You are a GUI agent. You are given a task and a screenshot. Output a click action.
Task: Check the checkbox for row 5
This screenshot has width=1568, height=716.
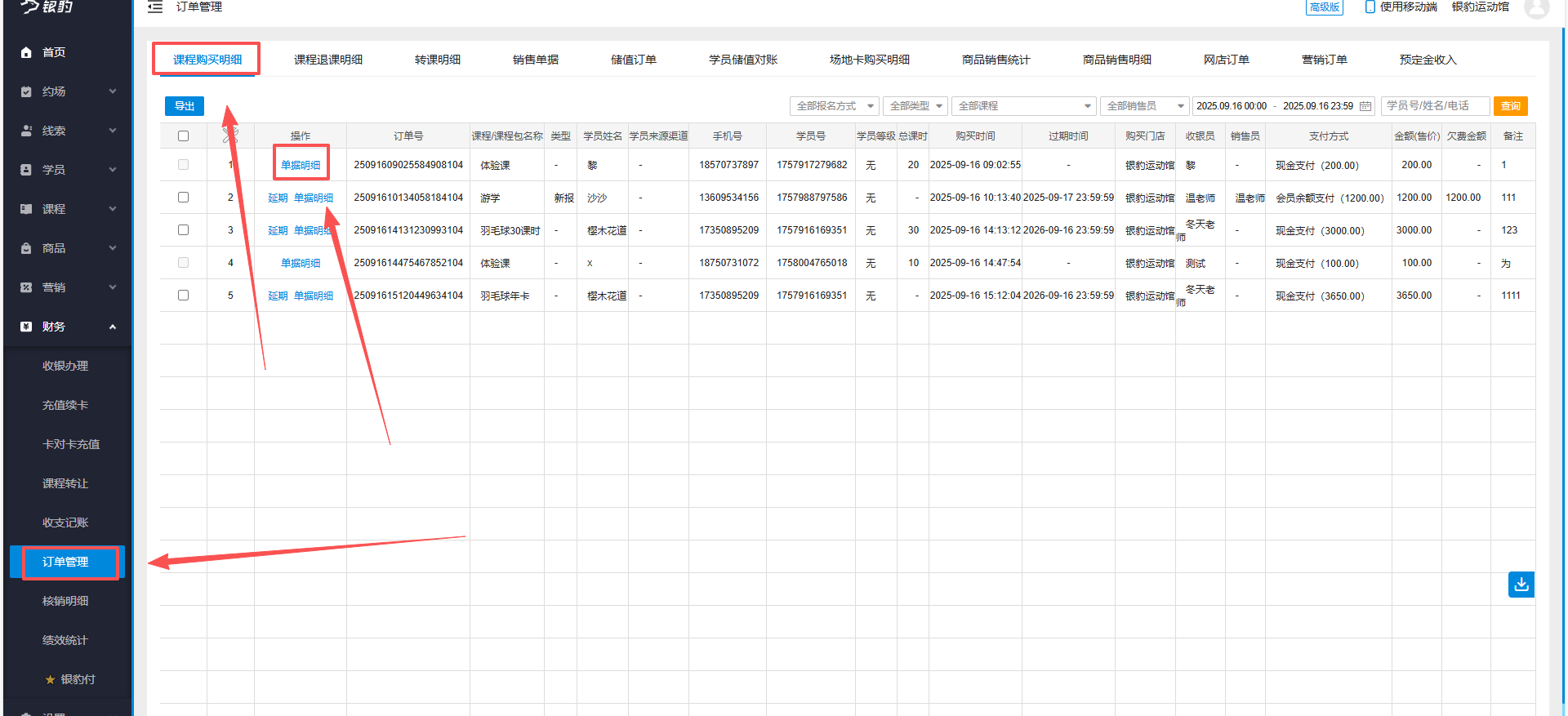(x=183, y=296)
